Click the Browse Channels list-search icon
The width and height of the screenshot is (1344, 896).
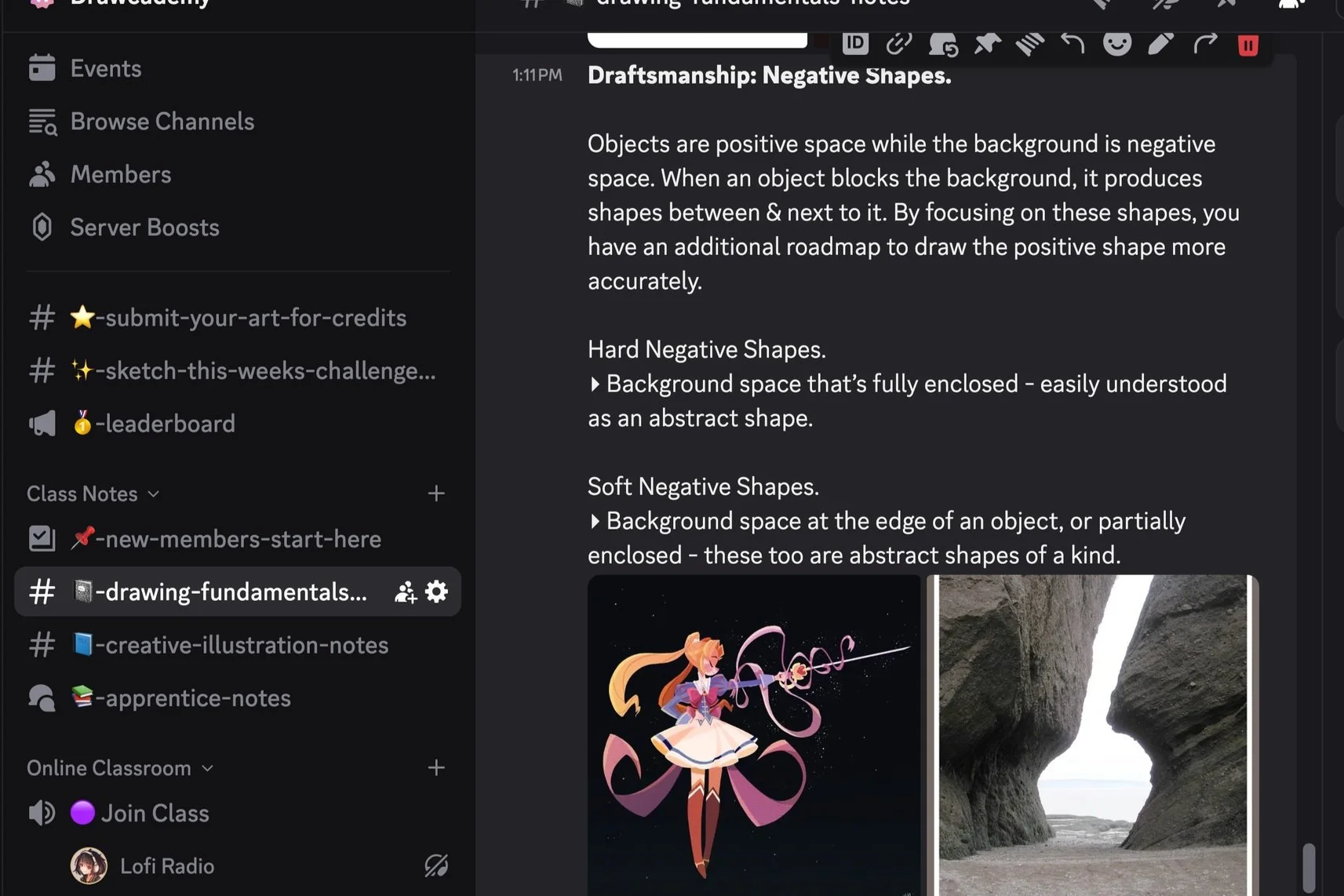(x=42, y=122)
